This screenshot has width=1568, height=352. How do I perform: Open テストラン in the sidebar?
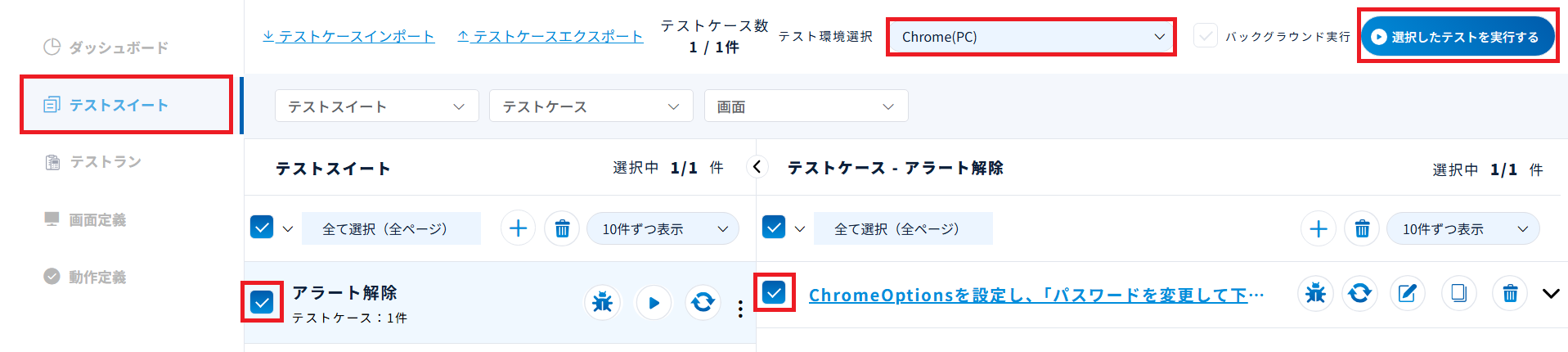pos(105,162)
